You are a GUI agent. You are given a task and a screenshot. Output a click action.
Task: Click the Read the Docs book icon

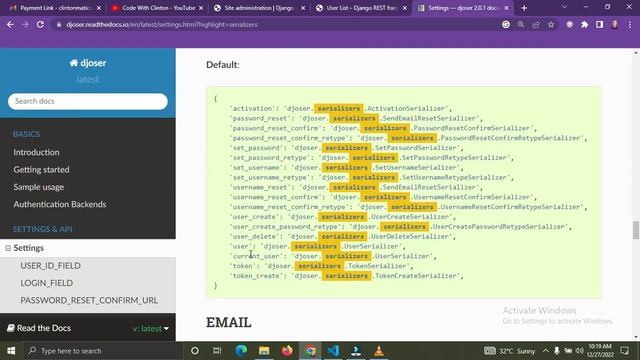point(11,328)
